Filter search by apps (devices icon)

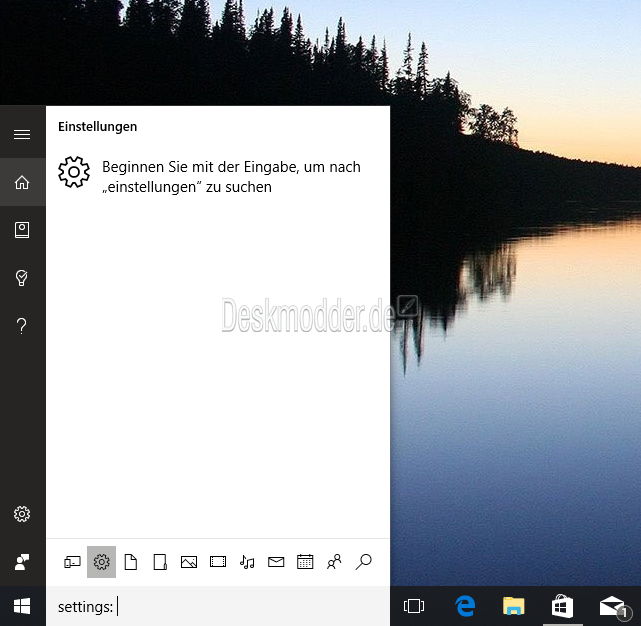coord(72,562)
